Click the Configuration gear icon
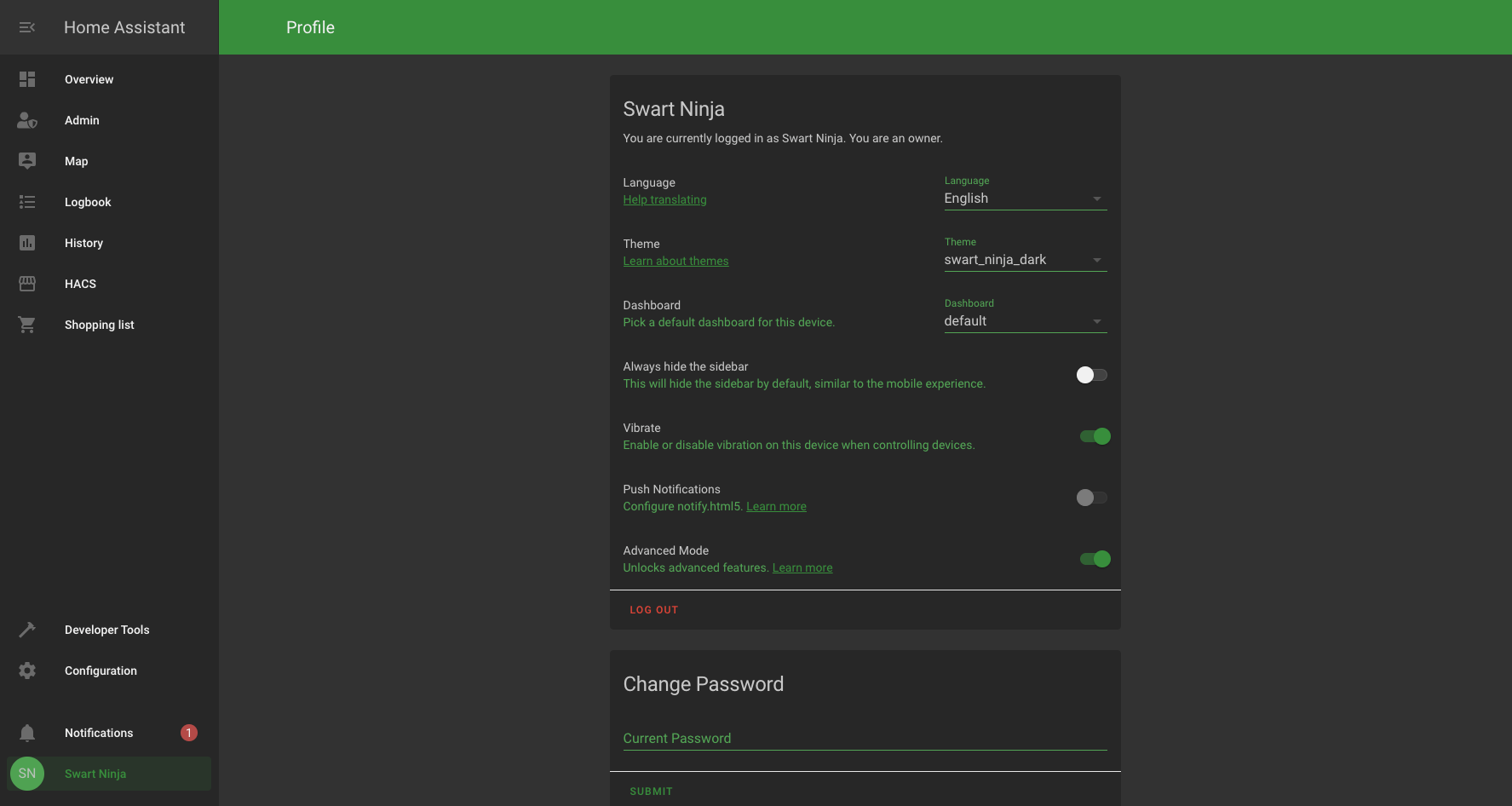1512x806 pixels. pyautogui.click(x=27, y=671)
